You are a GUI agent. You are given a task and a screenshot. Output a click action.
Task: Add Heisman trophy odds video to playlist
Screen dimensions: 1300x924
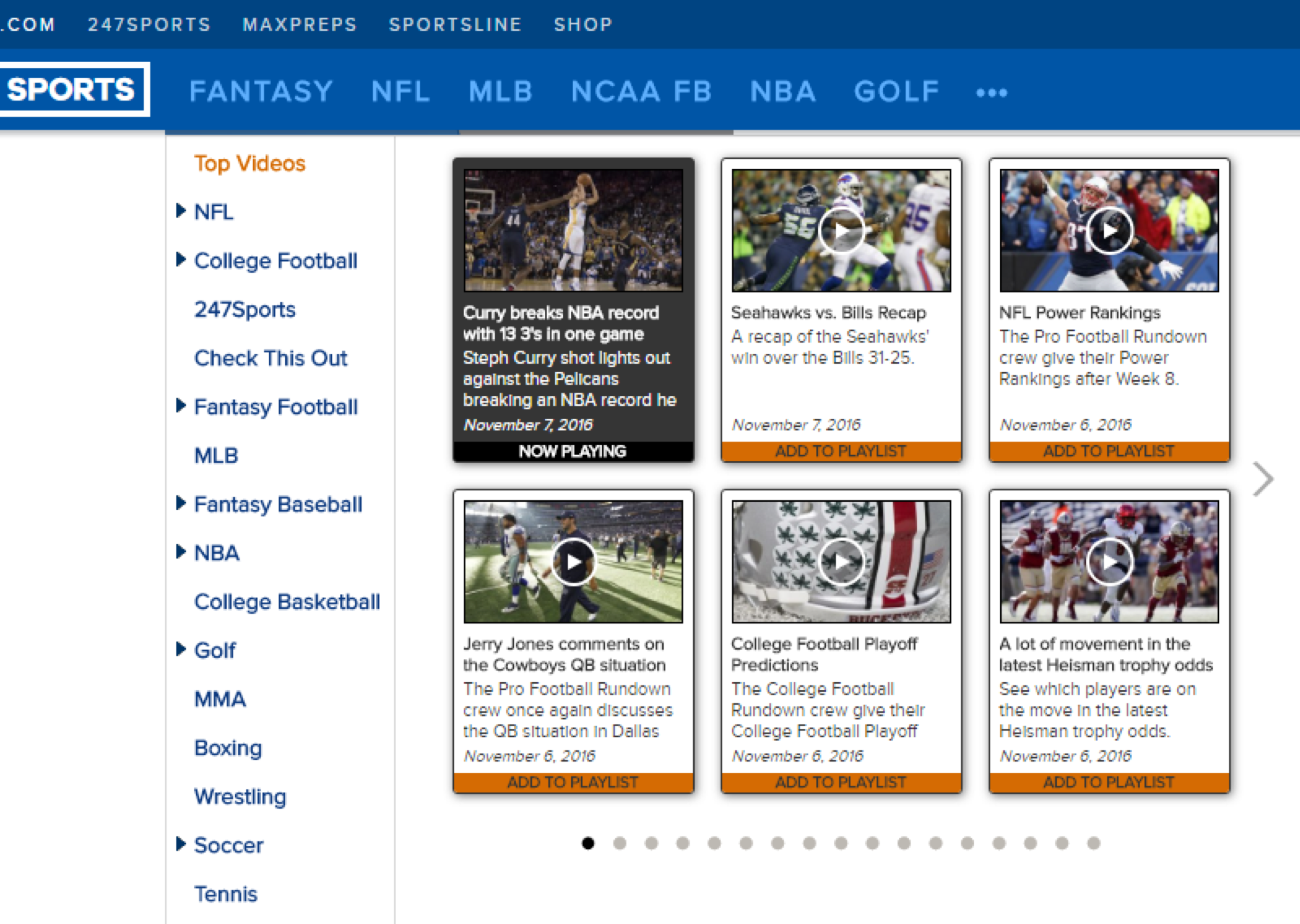[x=1110, y=782]
